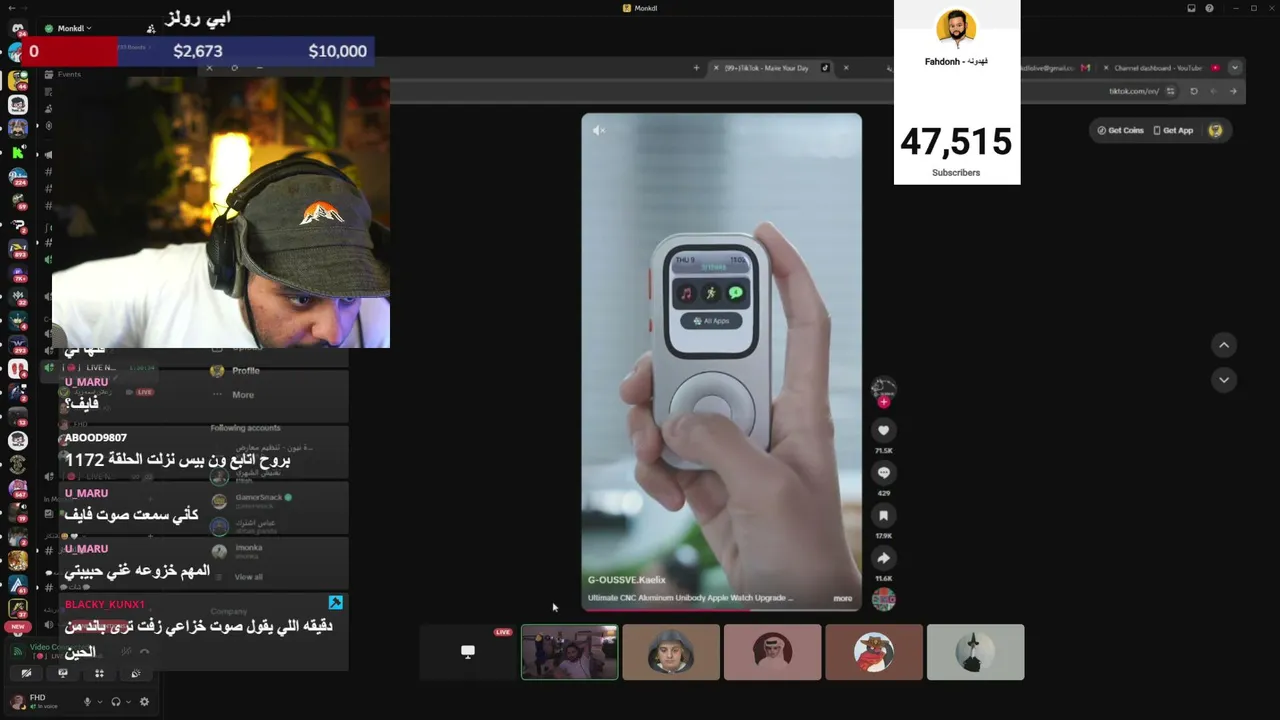Open Discord help in title bar
Viewport: 1280px width, 720px height.
(x=1210, y=8)
